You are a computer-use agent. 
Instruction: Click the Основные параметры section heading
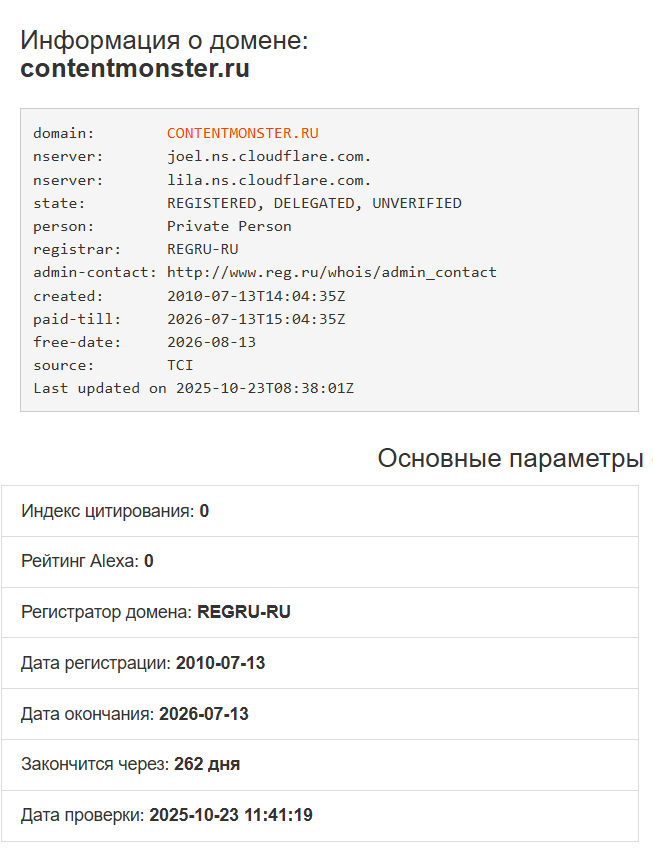pyautogui.click(x=510, y=459)
